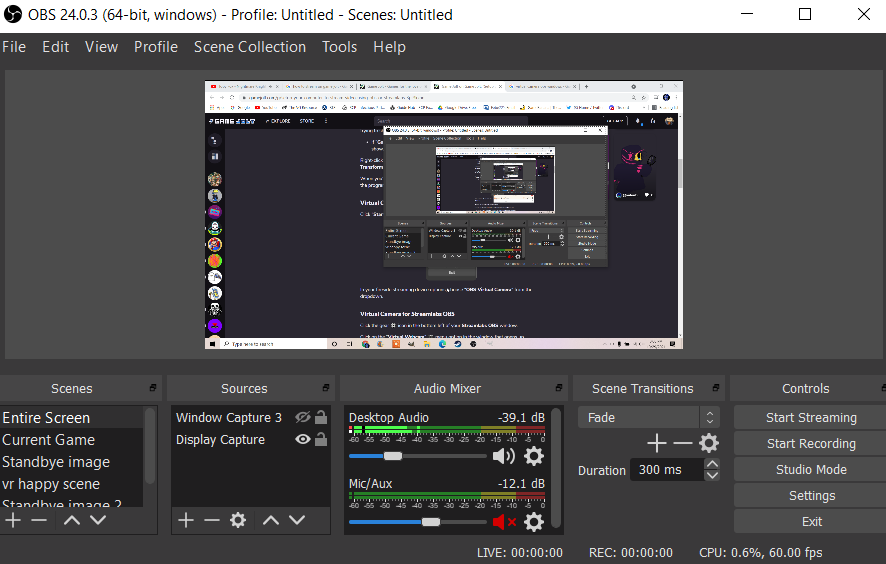Click the Scenes list scrollbar
The width and height of the screenshot is (886, 564).
click(x=150, y=446)
